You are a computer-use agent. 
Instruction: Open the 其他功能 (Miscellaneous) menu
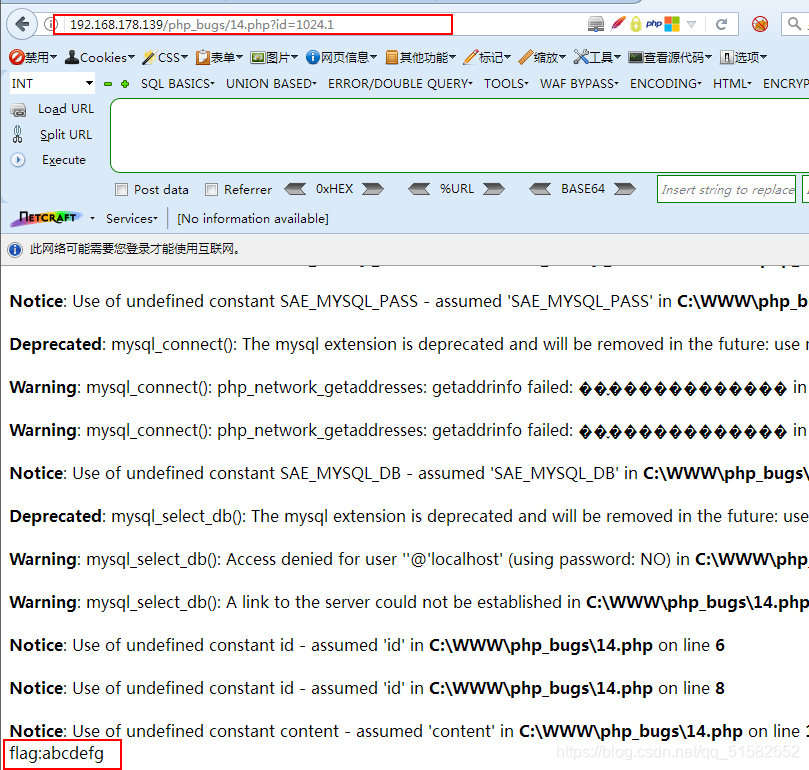(420, 57)
